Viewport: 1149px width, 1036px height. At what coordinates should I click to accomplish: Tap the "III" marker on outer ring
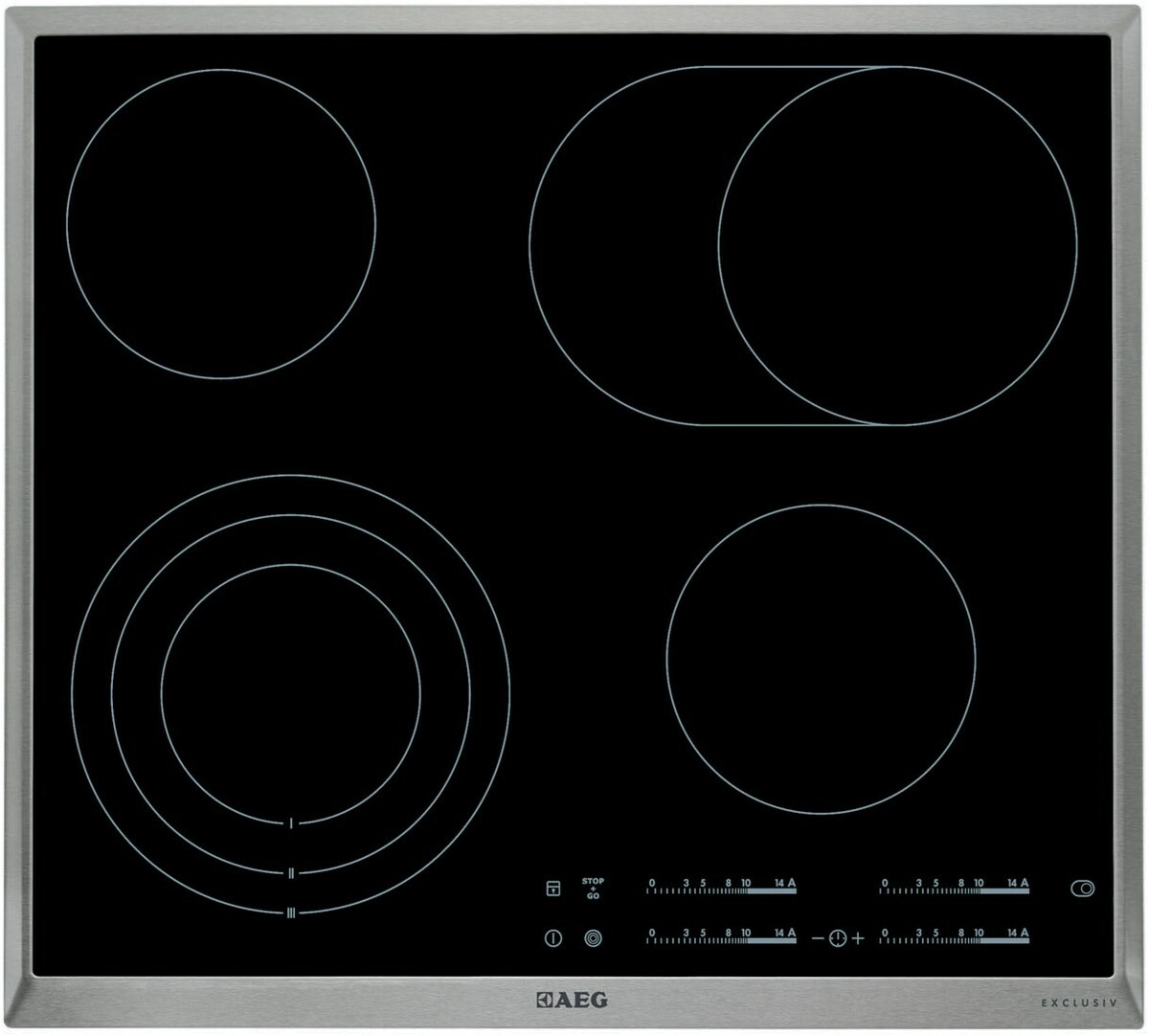[290, 912]
